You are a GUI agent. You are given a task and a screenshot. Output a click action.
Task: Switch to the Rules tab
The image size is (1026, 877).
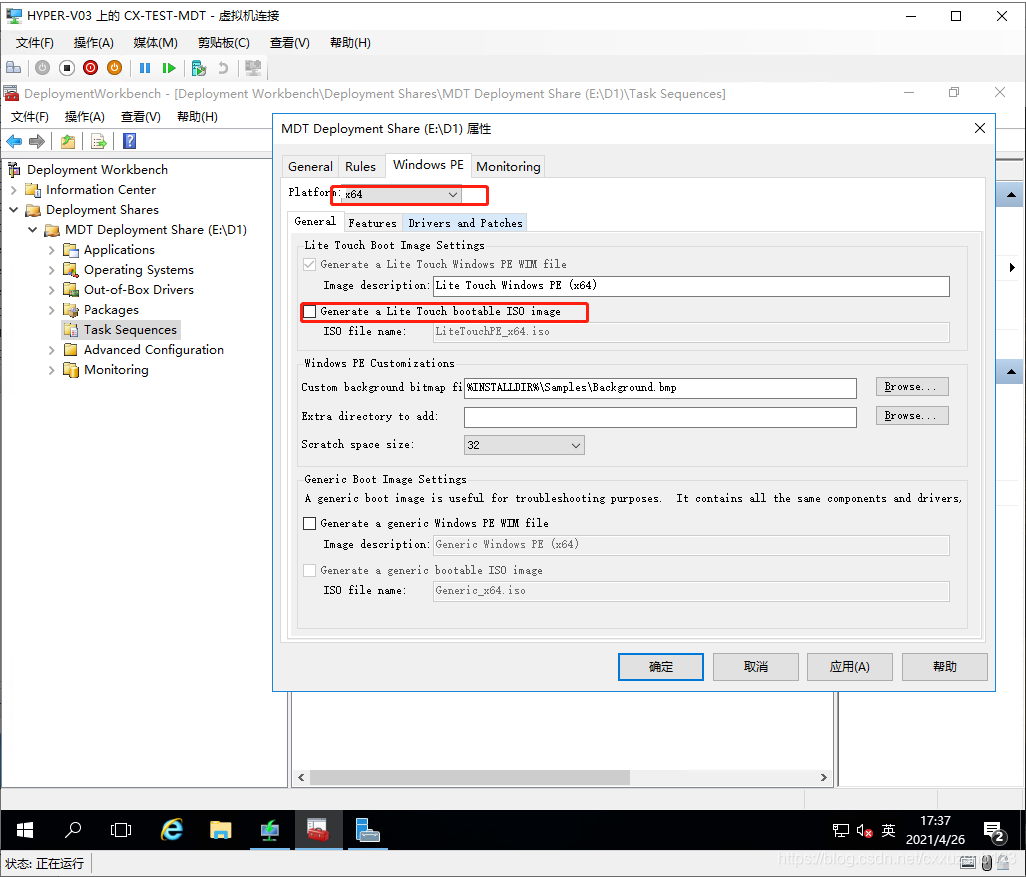coord(361,167)
